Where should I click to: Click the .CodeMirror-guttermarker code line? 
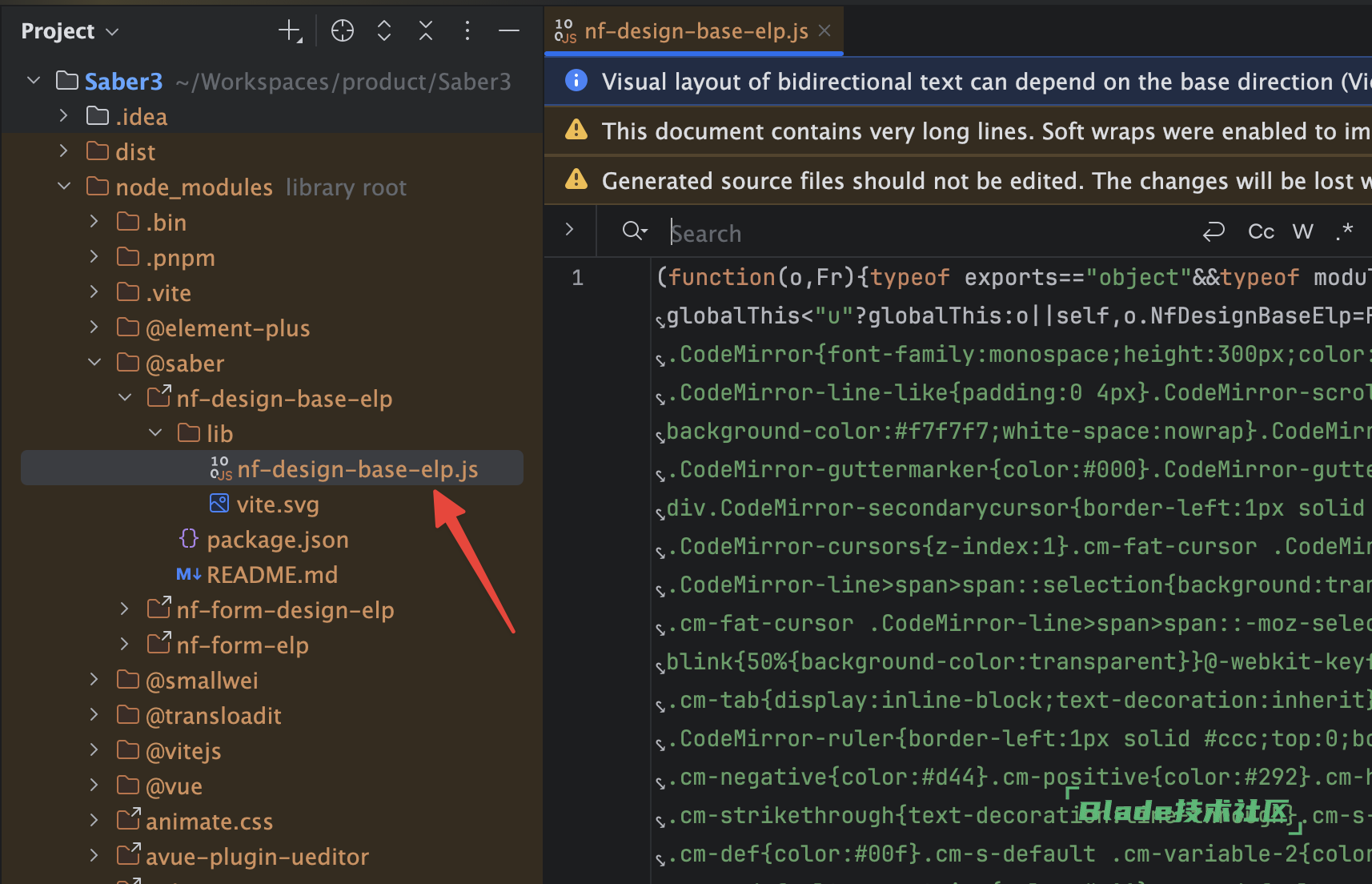coord(1021,469)
